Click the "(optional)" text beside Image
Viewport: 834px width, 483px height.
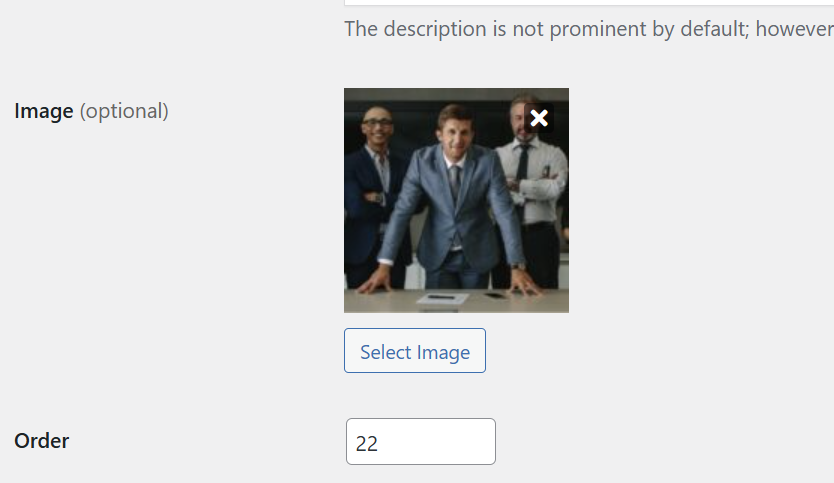[124, 111]
